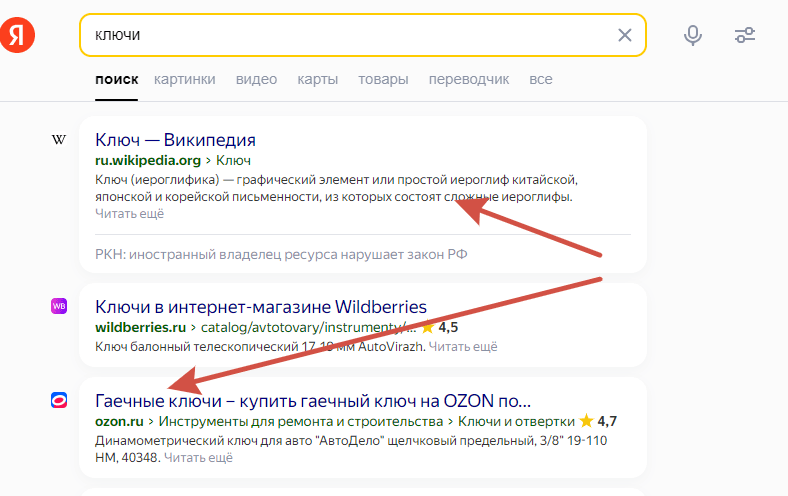Click the Wikipedia favicon
This screenshot has height=496, width=788.
(x=59, y=140)
